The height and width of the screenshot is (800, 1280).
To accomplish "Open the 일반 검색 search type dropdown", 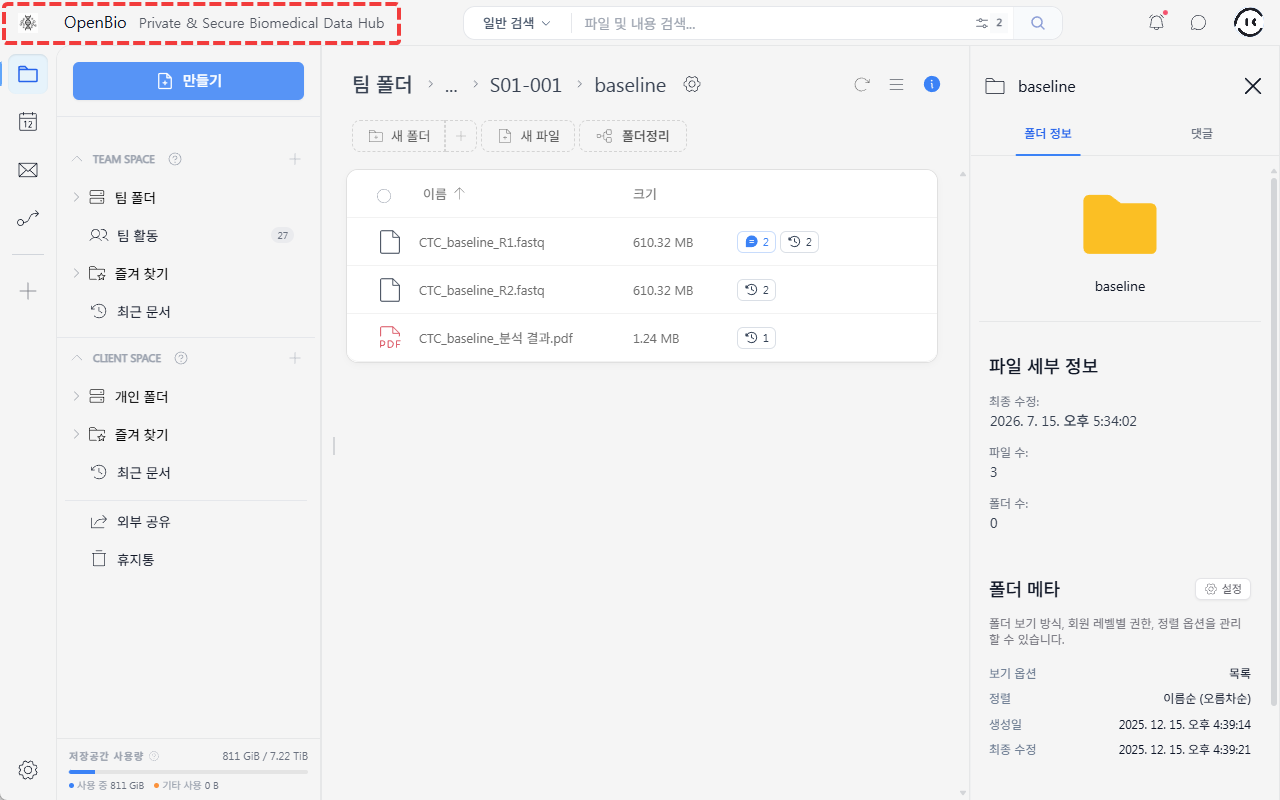I will click(x=517, y=23).
